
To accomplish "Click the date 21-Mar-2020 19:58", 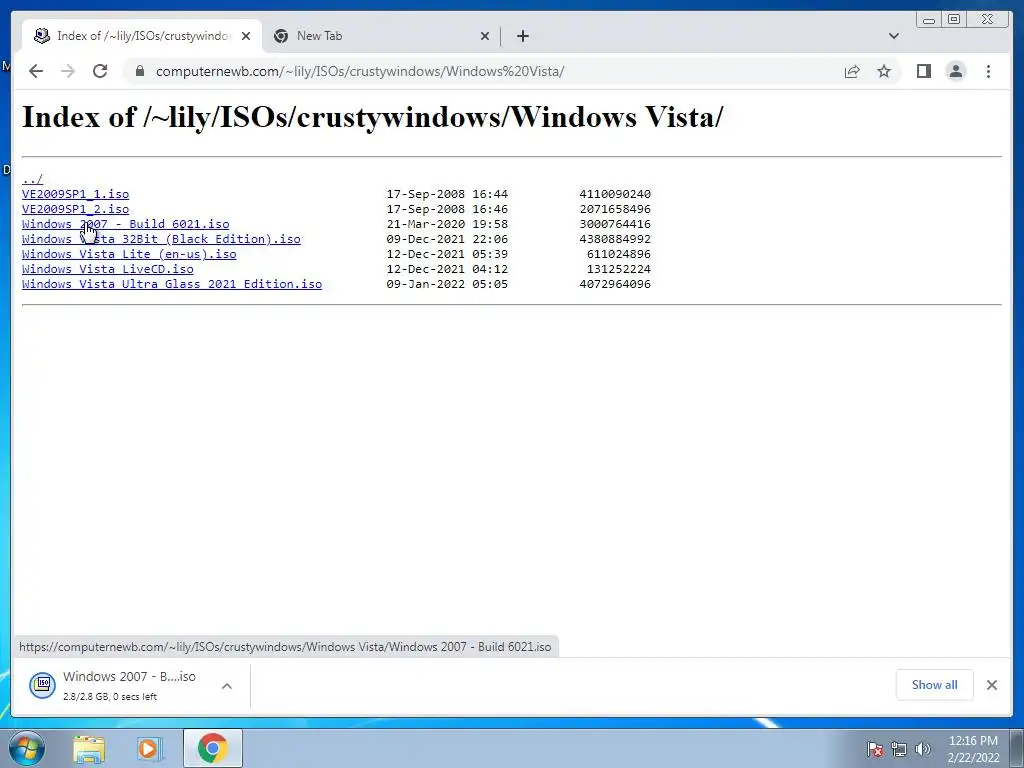I will 447,224.
